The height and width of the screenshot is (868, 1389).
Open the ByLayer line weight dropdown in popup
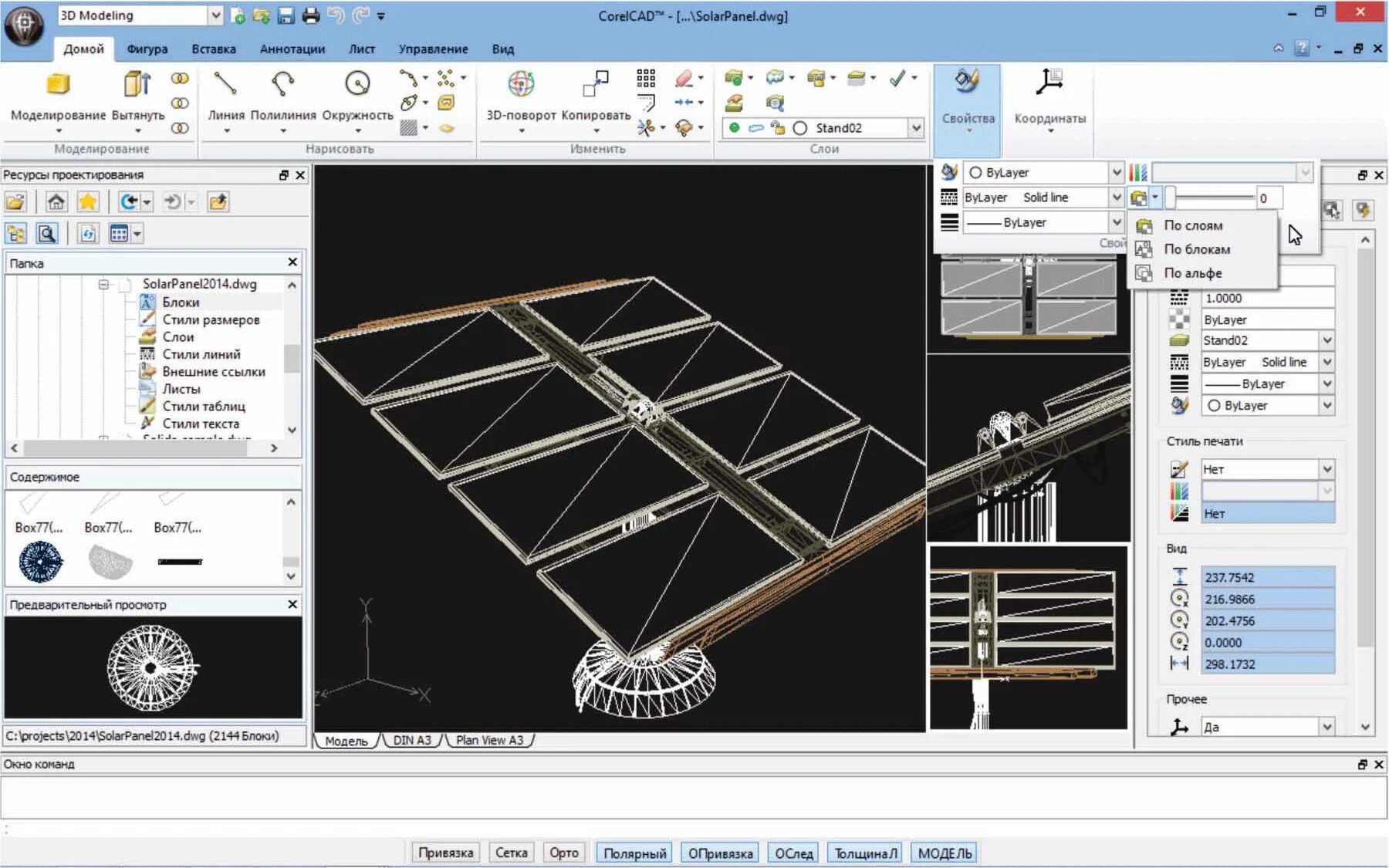1116,222
